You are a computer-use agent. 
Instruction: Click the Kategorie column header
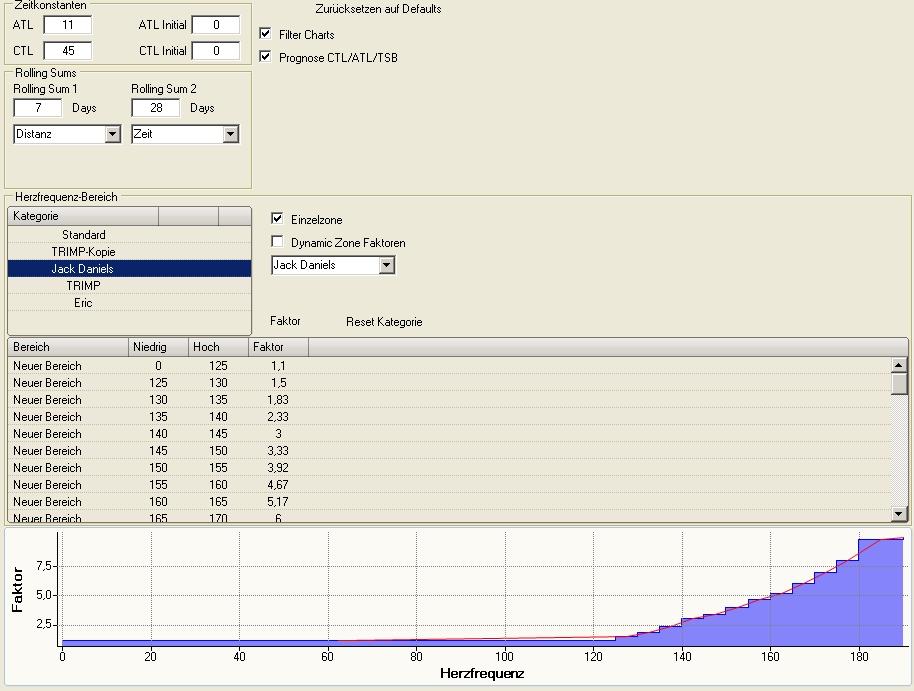83,216
